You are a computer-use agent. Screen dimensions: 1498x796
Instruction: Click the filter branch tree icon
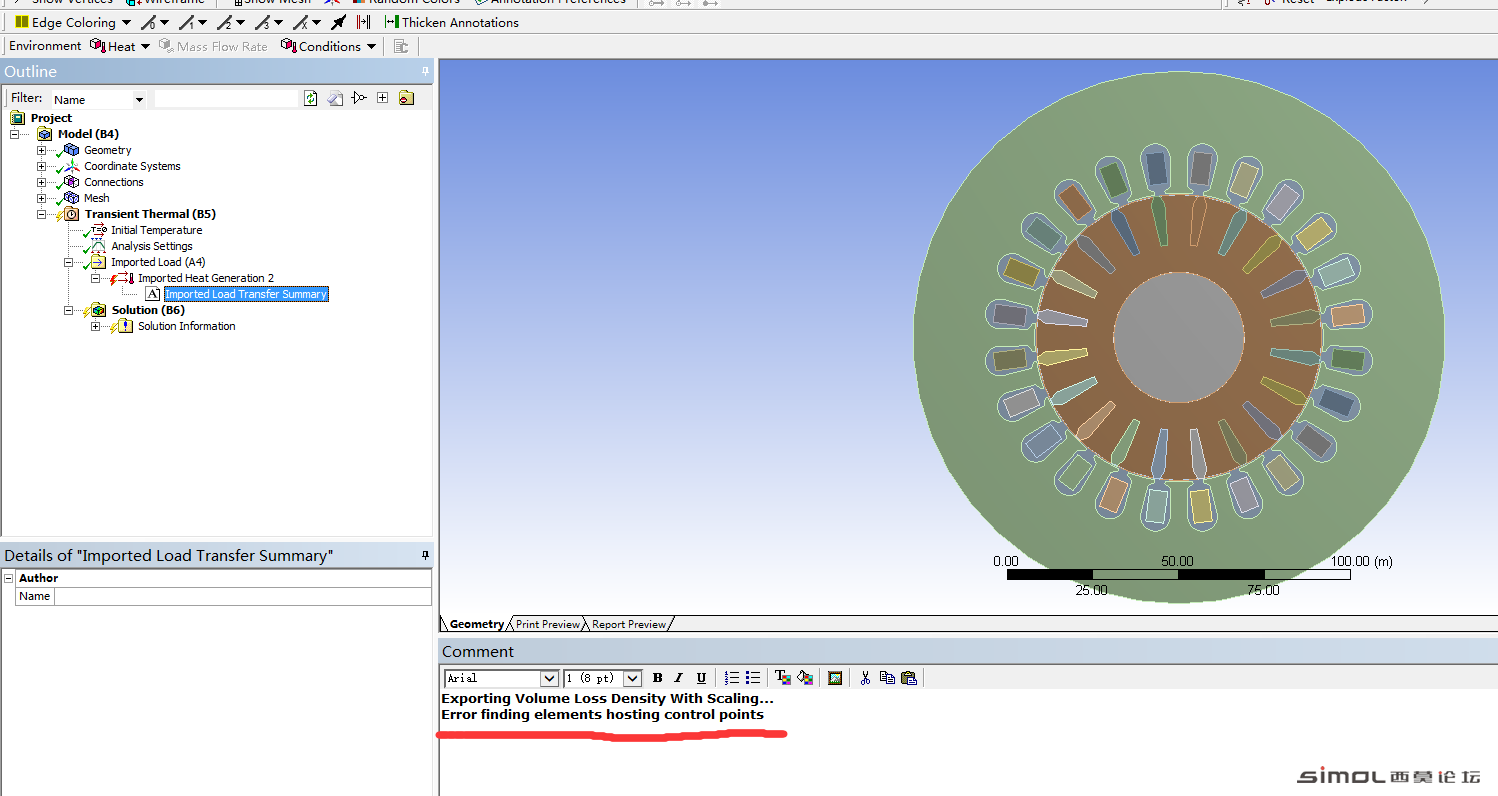tap(359, 98)
